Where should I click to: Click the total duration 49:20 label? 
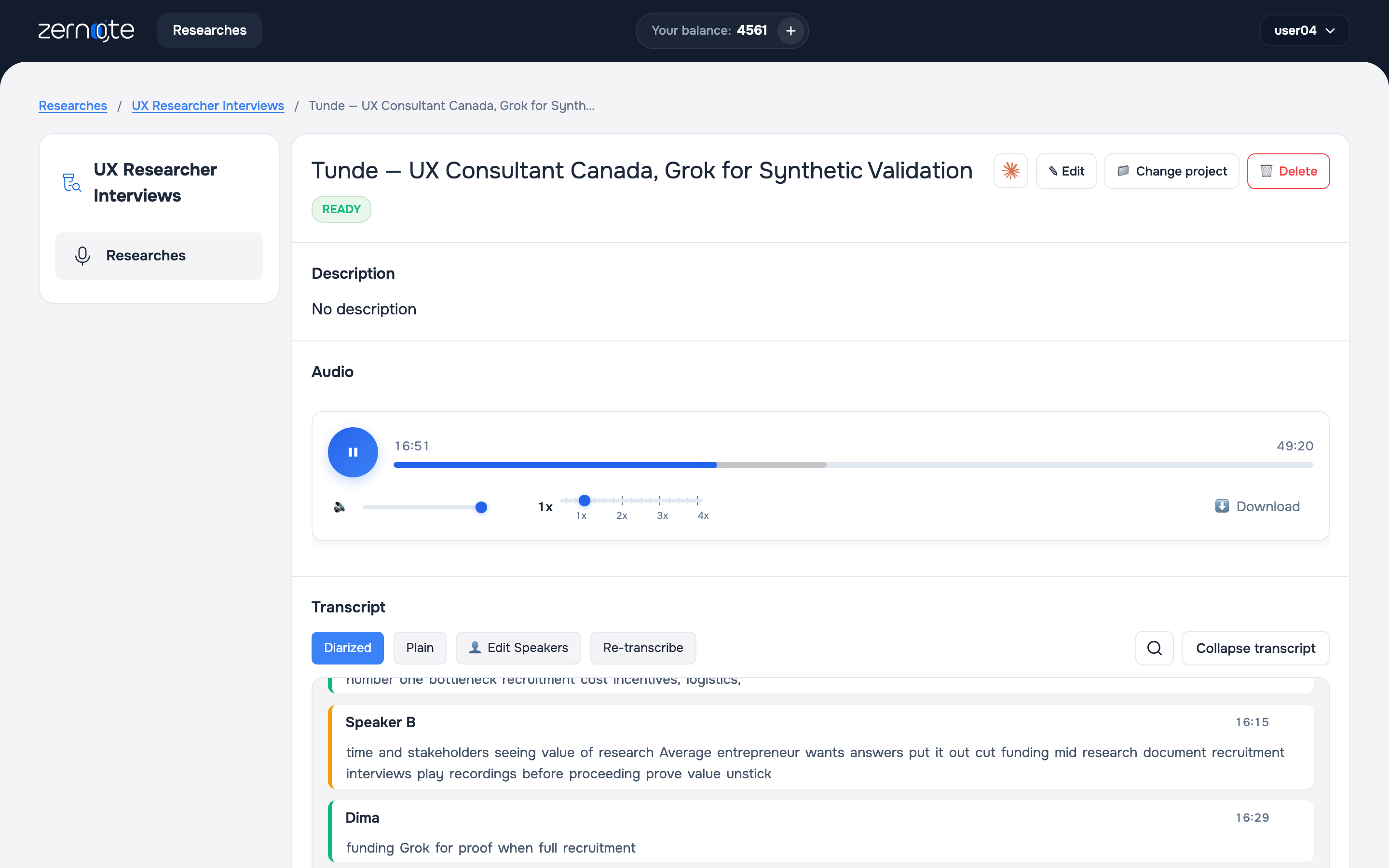pos(1295,446)
